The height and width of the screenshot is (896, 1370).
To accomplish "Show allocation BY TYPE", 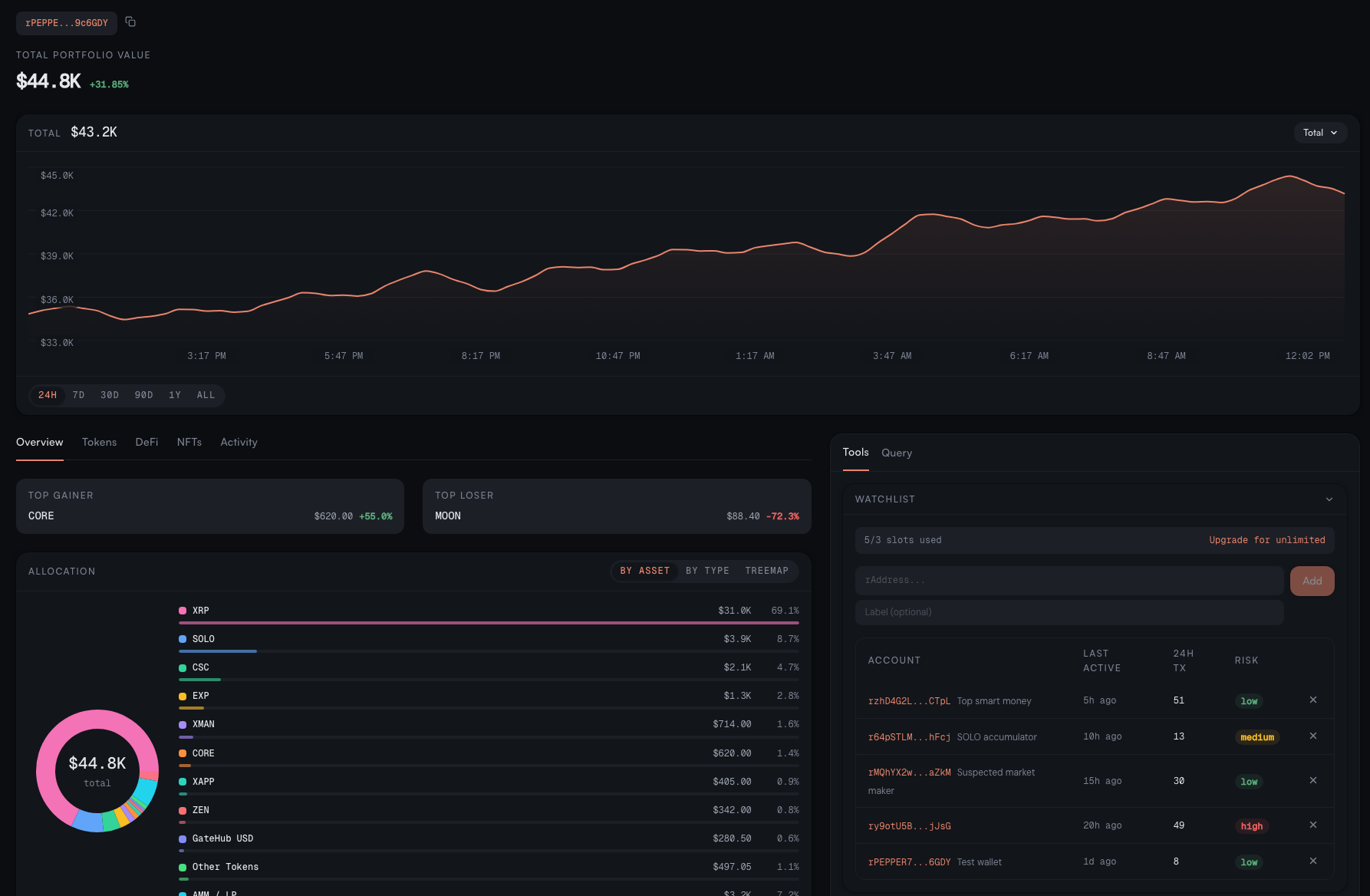I will (707, 571).
